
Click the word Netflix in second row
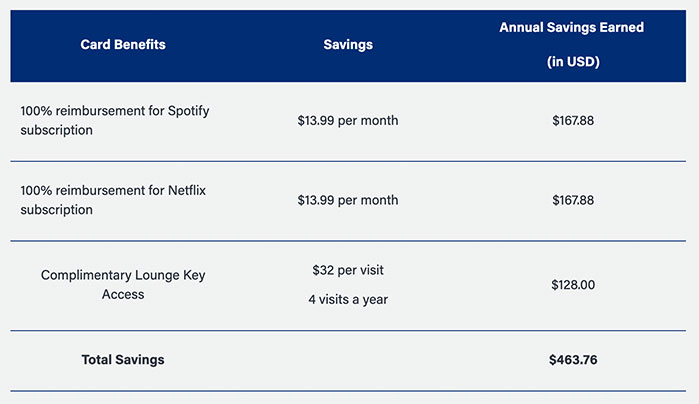pyautogui.click(x=187, y=190)
